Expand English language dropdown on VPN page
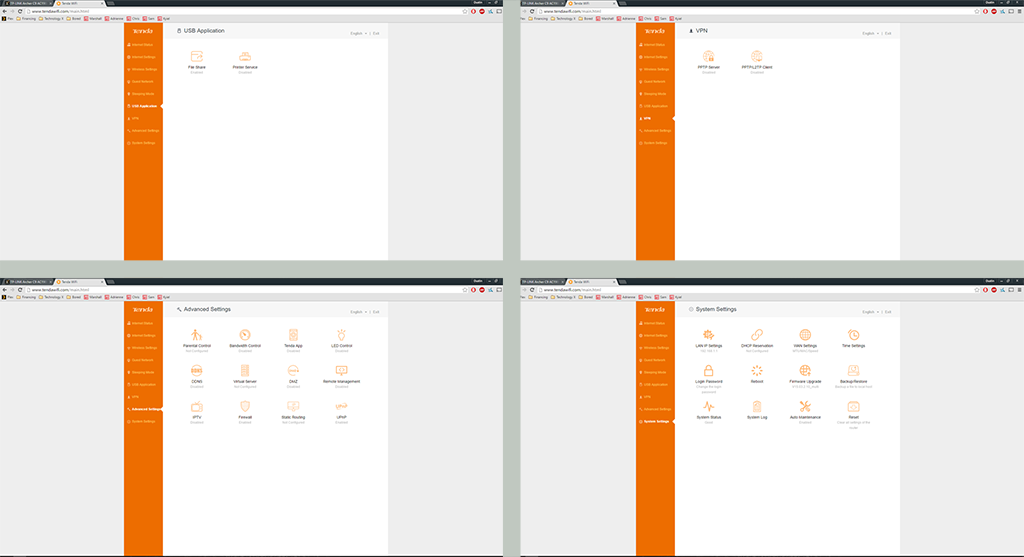The width and height of the screenshot is (1024, 557). [871, 34]
